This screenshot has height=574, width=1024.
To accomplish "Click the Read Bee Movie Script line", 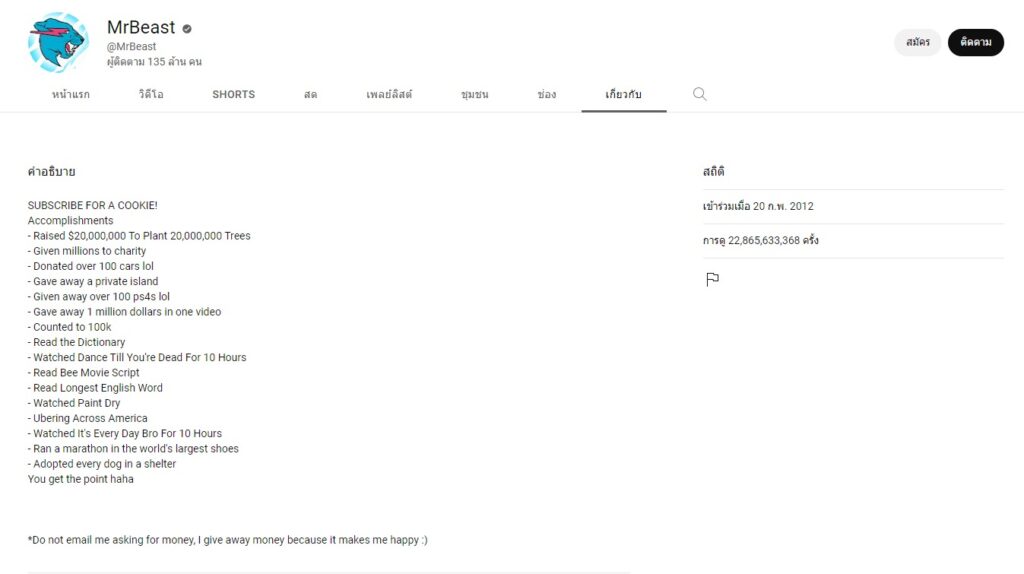I will [x=84, y=373].
